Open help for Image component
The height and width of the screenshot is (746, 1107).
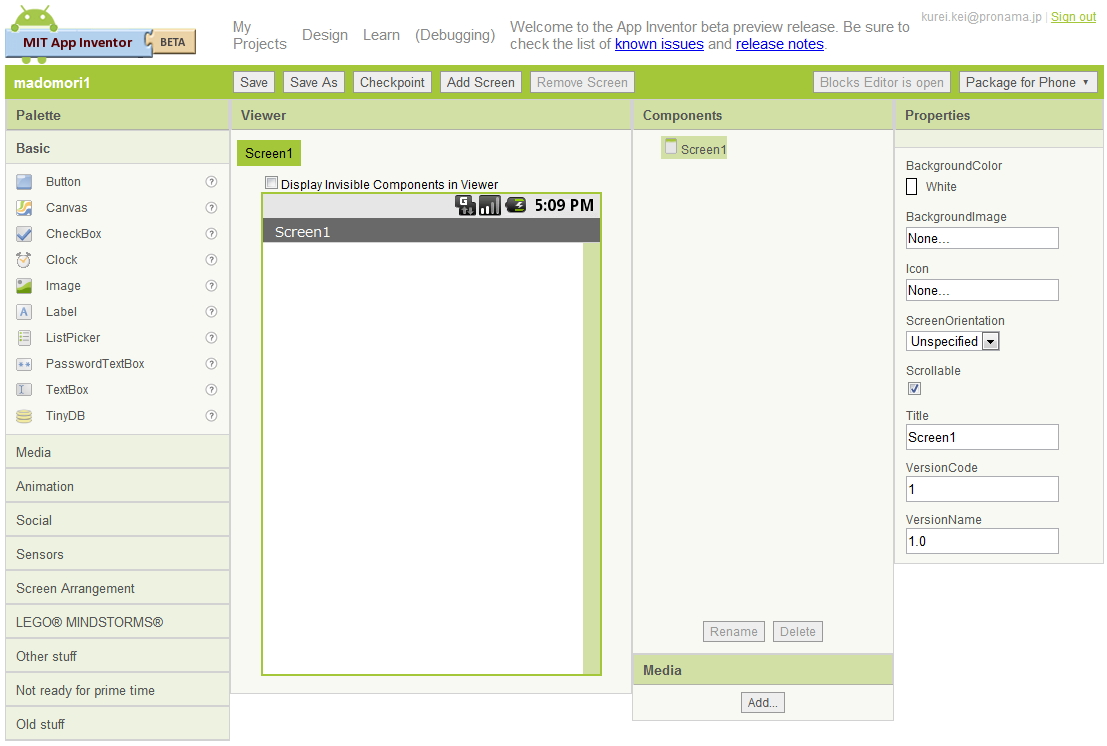pyautogui.click(x=211, y=286)
